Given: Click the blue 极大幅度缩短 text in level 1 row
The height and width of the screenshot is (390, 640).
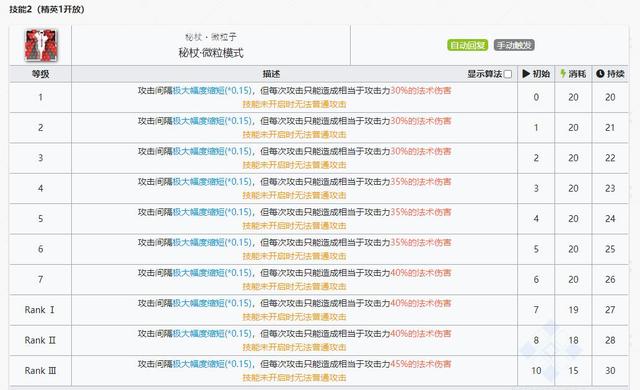Looking at the screenshot, I should click(x=198, y=91).
